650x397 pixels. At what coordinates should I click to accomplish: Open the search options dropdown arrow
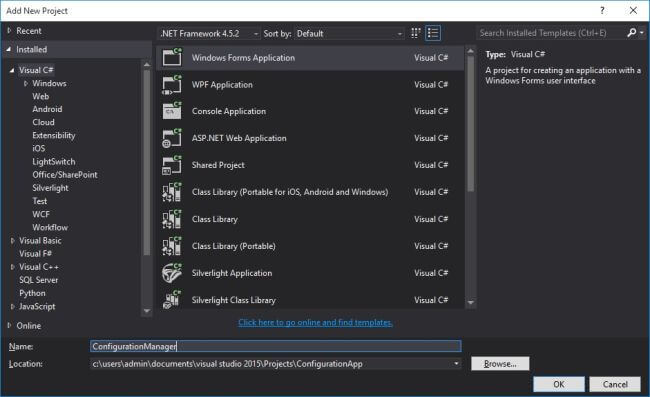click(642, 32)
